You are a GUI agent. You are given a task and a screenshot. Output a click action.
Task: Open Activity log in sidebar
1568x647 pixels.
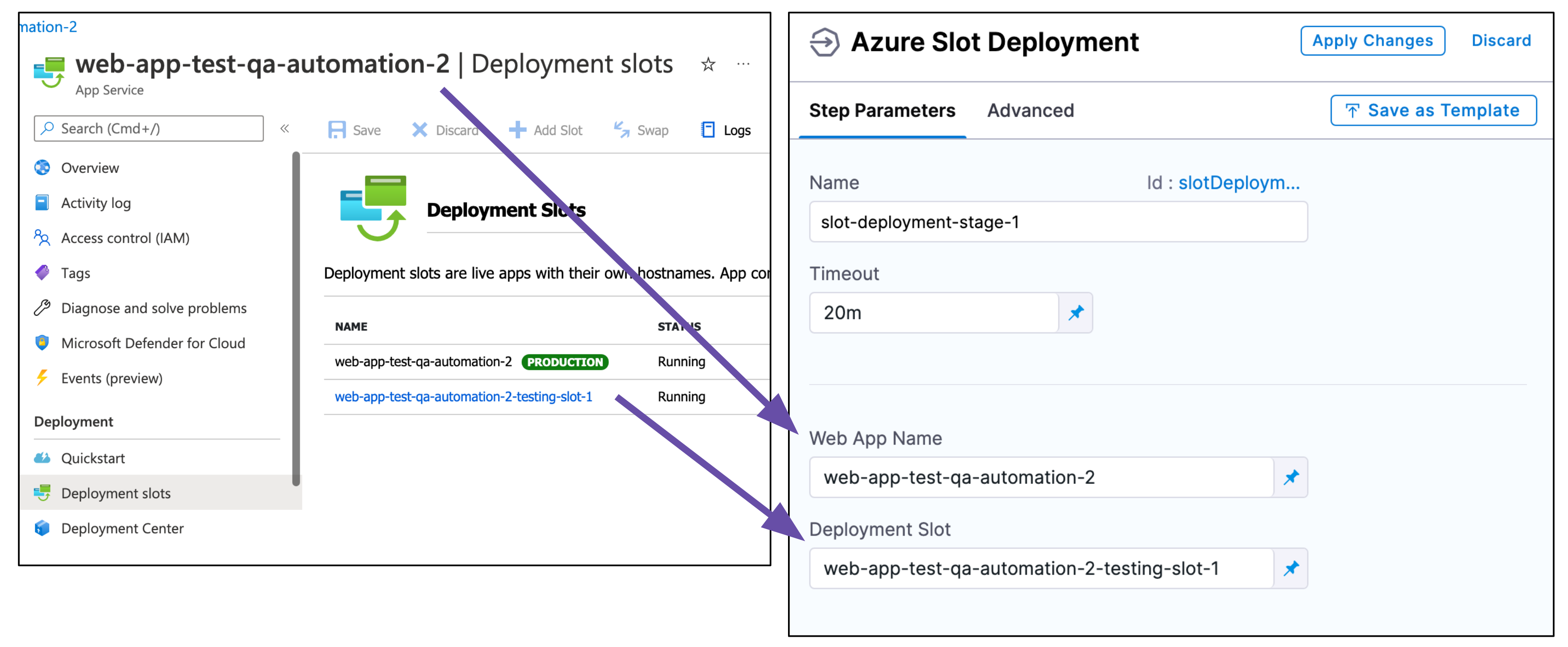96,203
